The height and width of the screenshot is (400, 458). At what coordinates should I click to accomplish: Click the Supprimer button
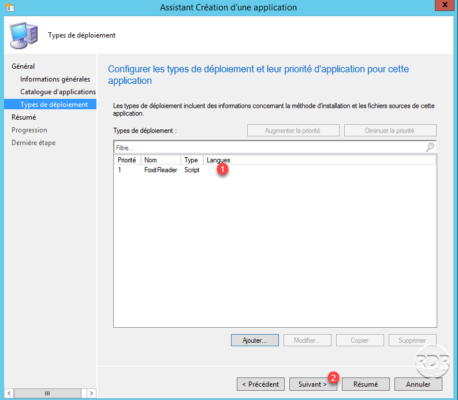coord(412,340)
